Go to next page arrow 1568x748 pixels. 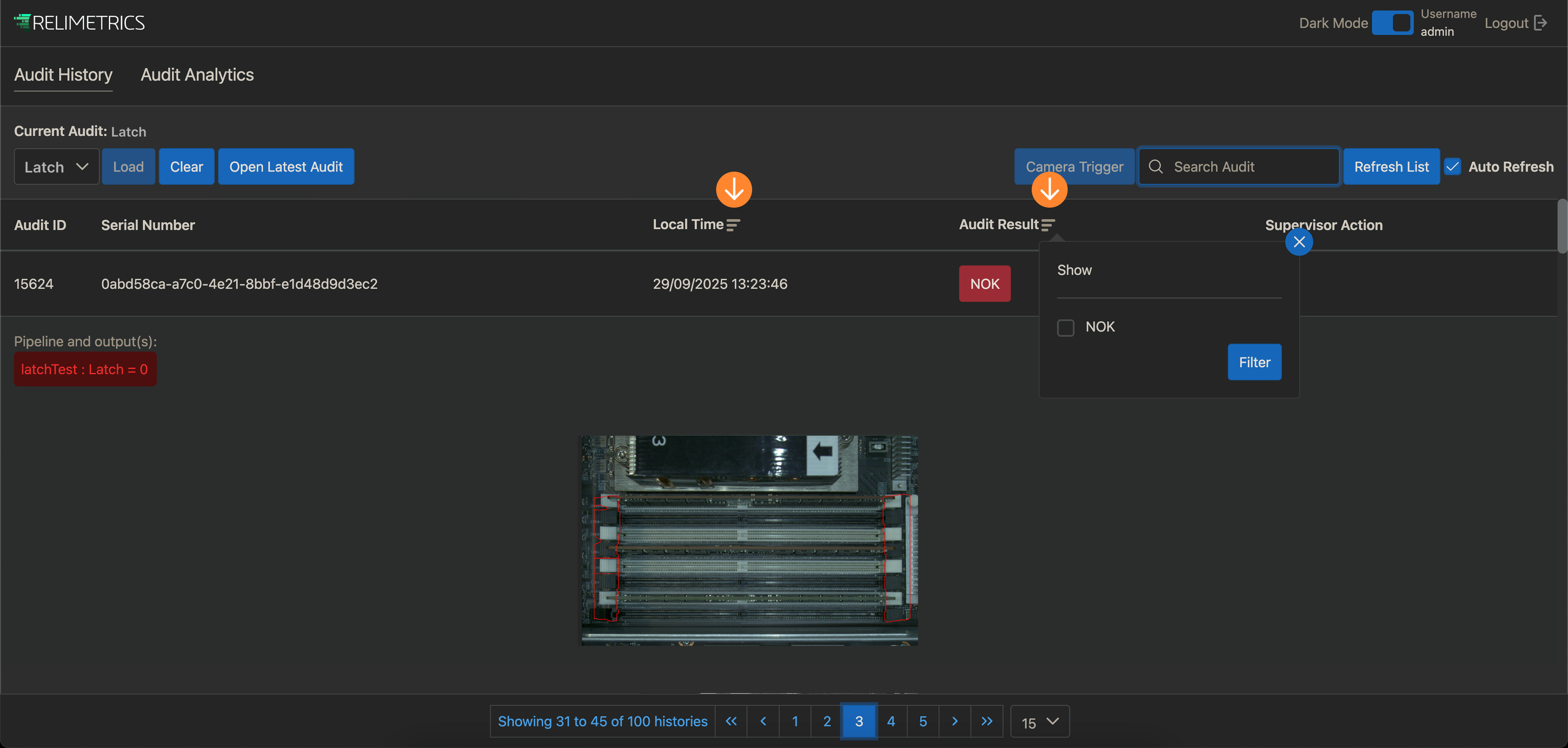coord(954,721)
